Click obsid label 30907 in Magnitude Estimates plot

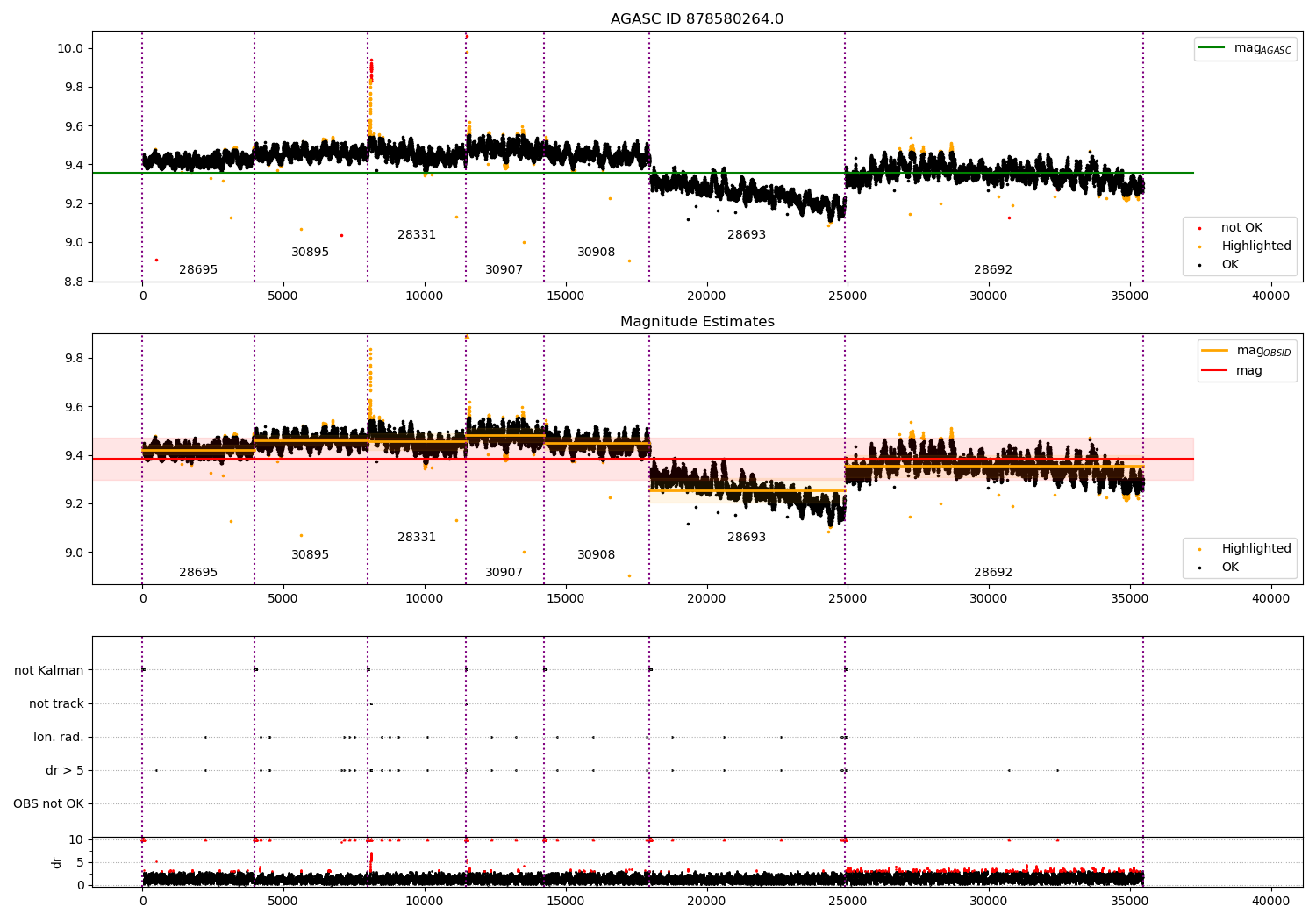point(504,572)
